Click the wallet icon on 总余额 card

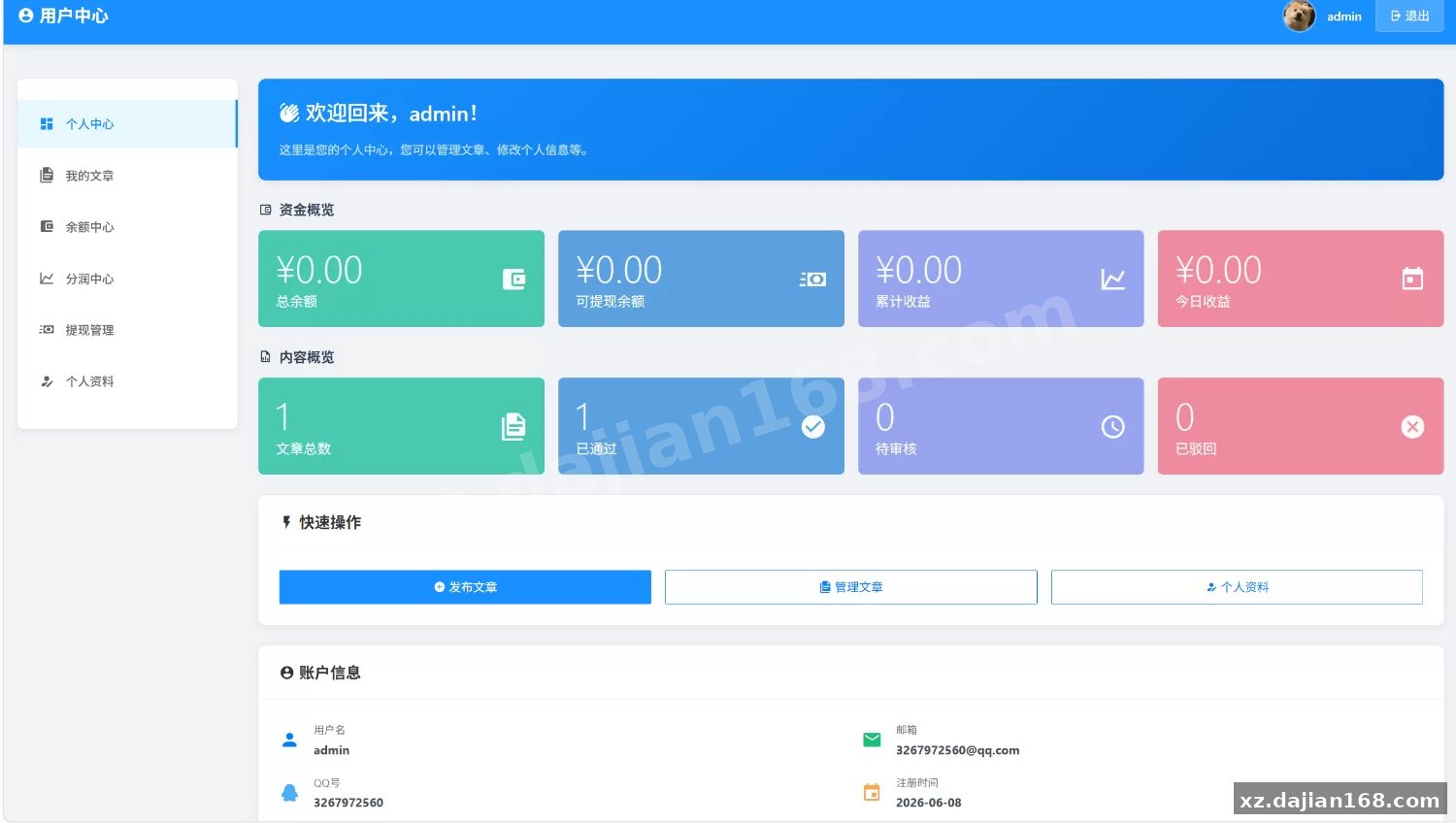coord(513,280)
